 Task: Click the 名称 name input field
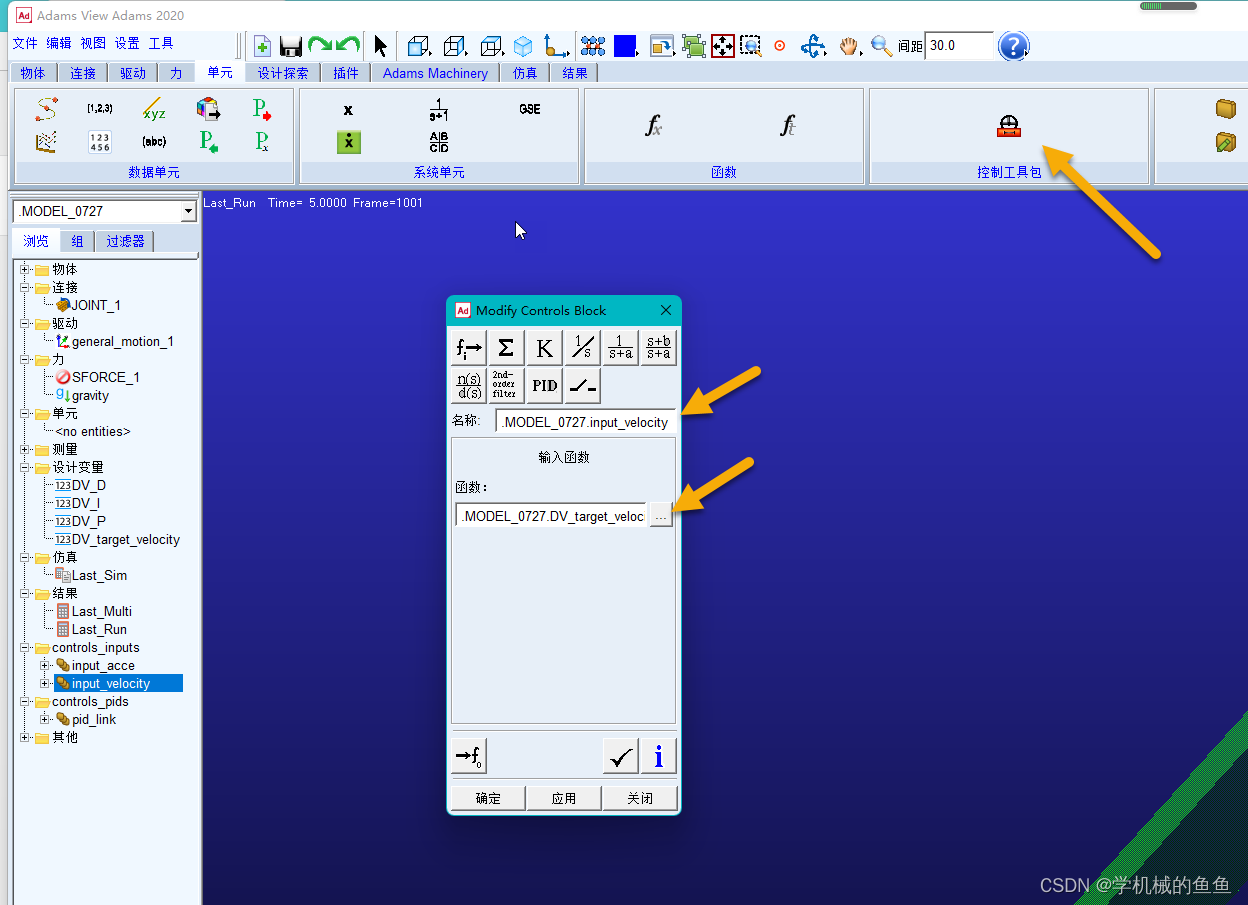[x=585, y=422]
